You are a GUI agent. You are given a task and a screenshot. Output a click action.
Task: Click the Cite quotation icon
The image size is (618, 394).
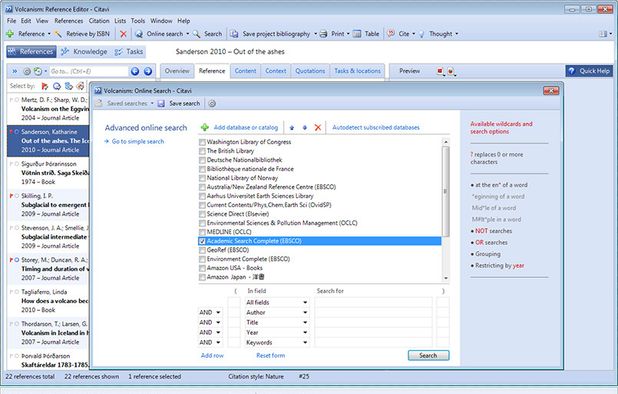(391, 33)
